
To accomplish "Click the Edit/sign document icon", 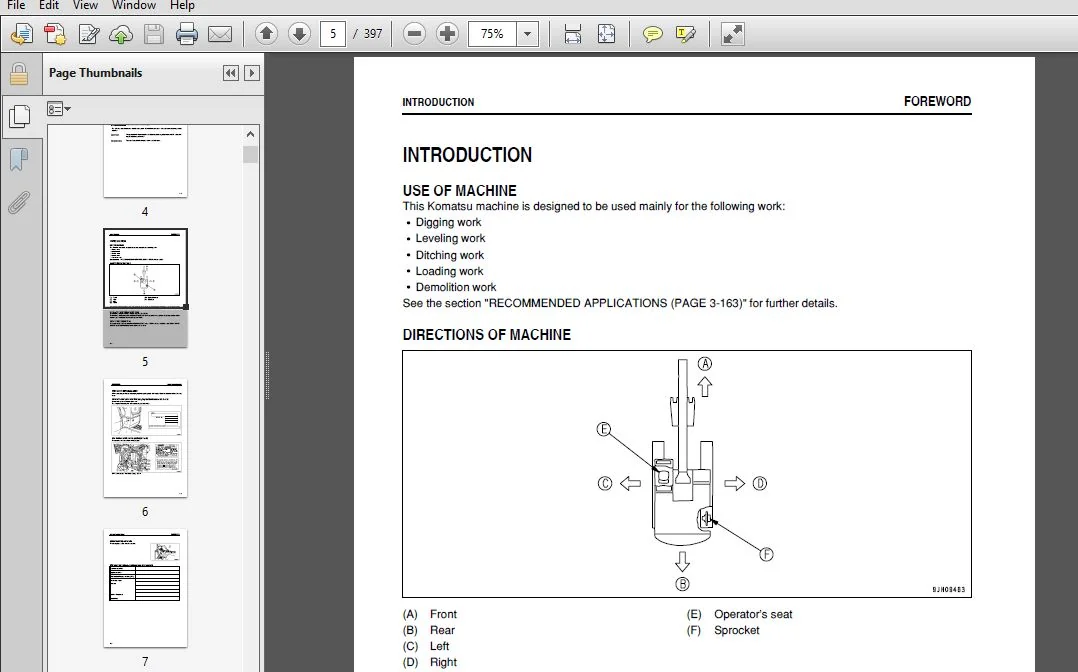I will coord(89,34).
